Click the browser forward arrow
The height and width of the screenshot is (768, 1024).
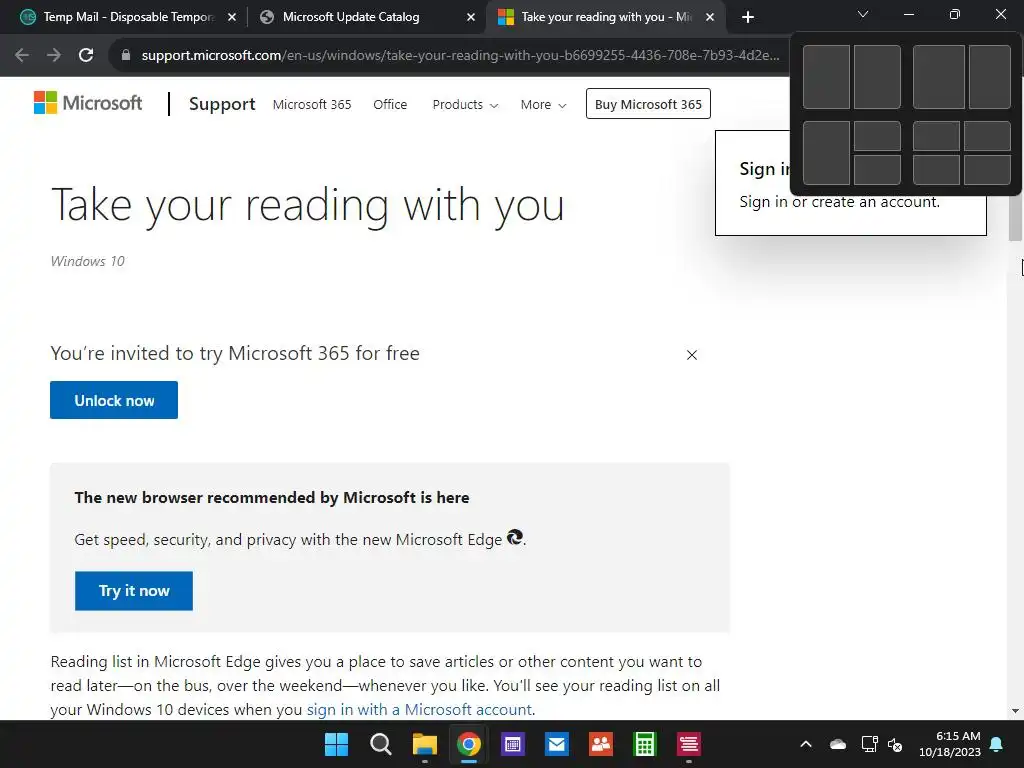click(x=54, y=56)
